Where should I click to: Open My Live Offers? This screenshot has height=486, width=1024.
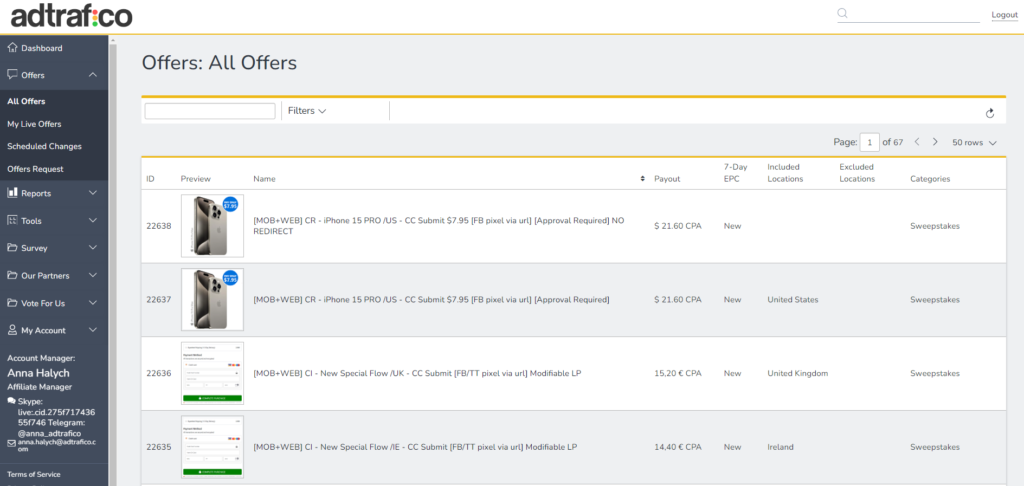[x=34, y=124]
